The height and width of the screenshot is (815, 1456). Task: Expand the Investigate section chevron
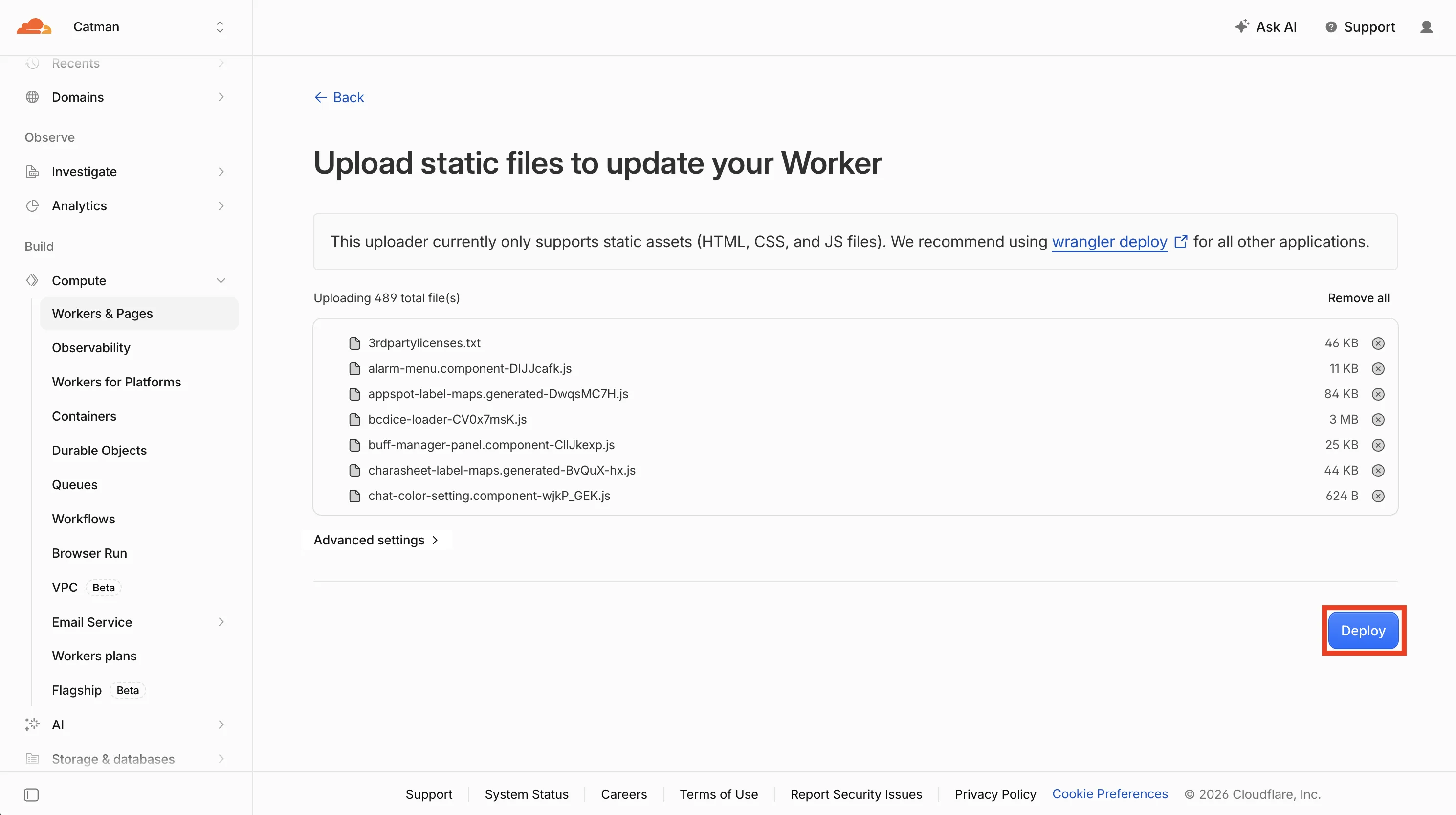tap(221, 171)
